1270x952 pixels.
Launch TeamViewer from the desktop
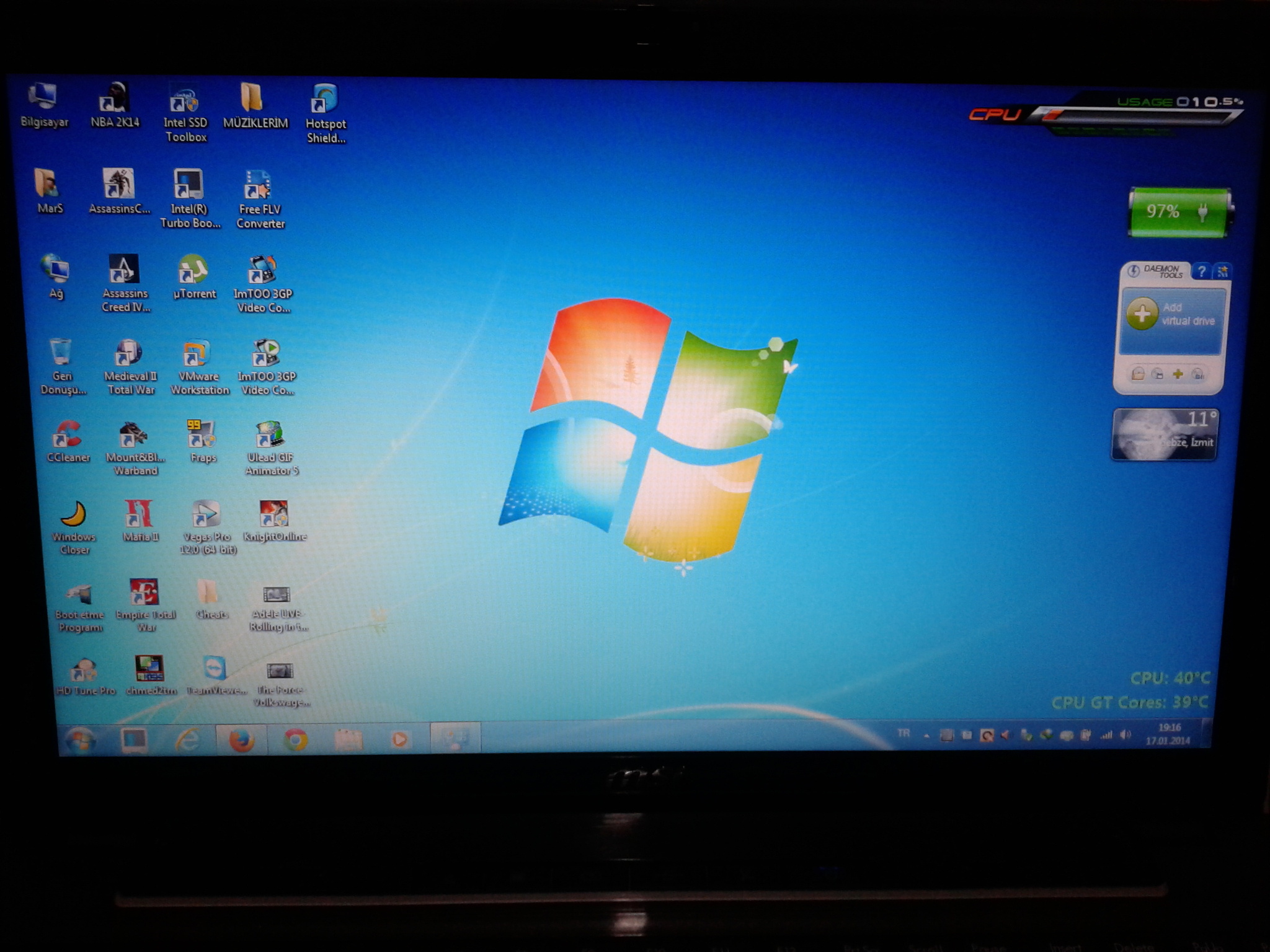[216, 676]
